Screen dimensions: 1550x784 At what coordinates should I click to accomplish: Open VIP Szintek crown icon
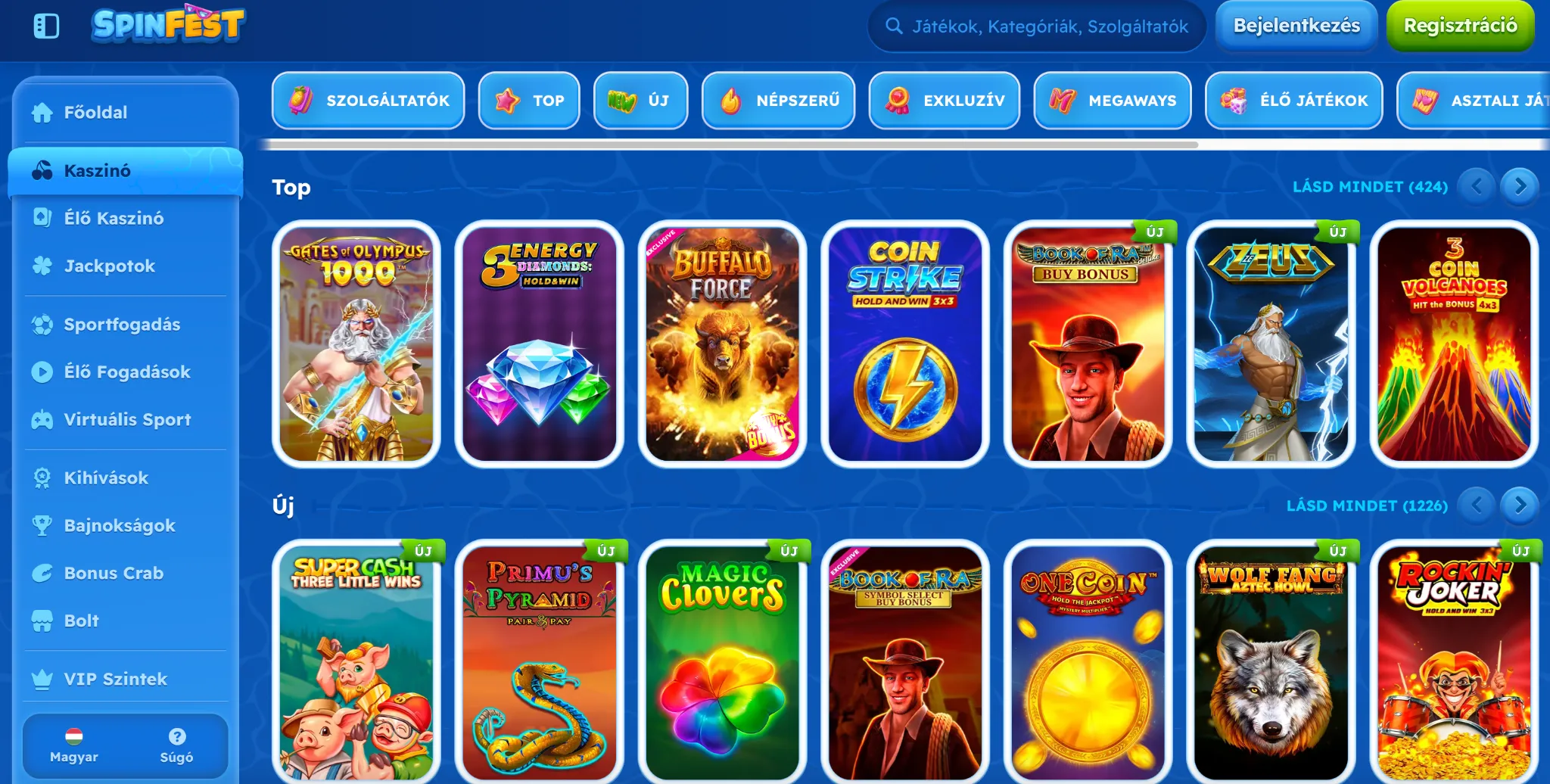tap(42, 679)
